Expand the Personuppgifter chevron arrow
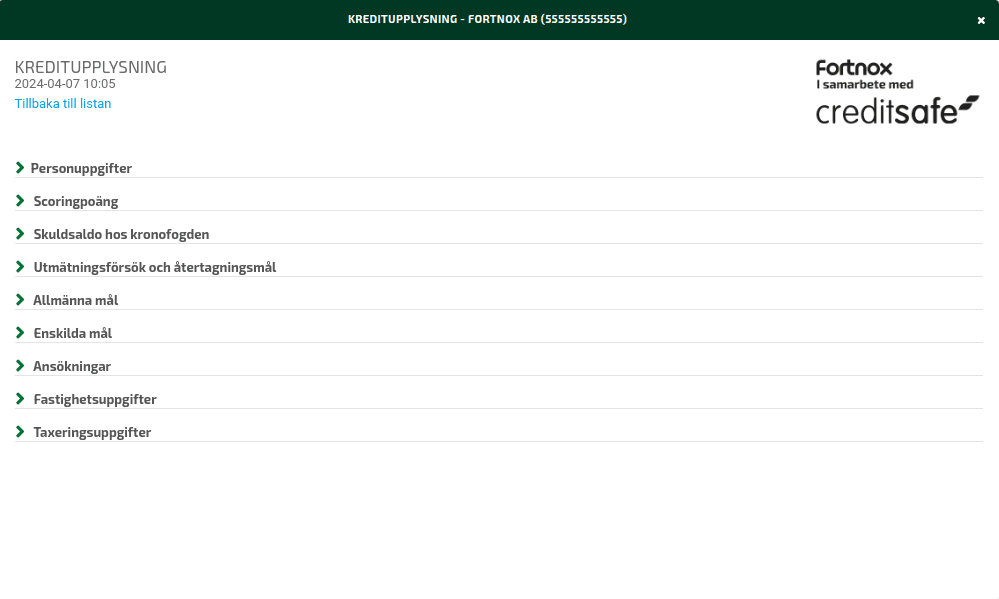 pyautogui.click(x=20, y=168)
